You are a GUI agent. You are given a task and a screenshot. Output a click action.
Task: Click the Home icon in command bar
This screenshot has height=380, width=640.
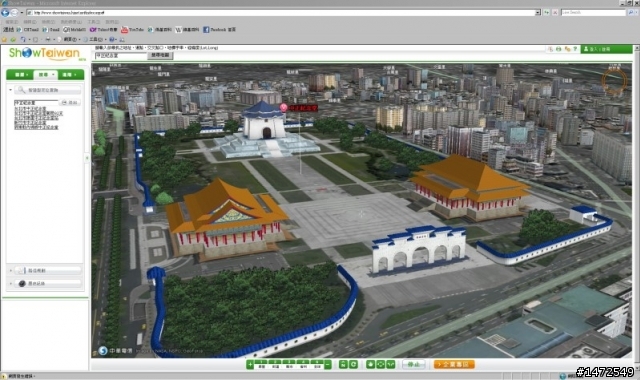pyautogui.click(x=23, y=40)
